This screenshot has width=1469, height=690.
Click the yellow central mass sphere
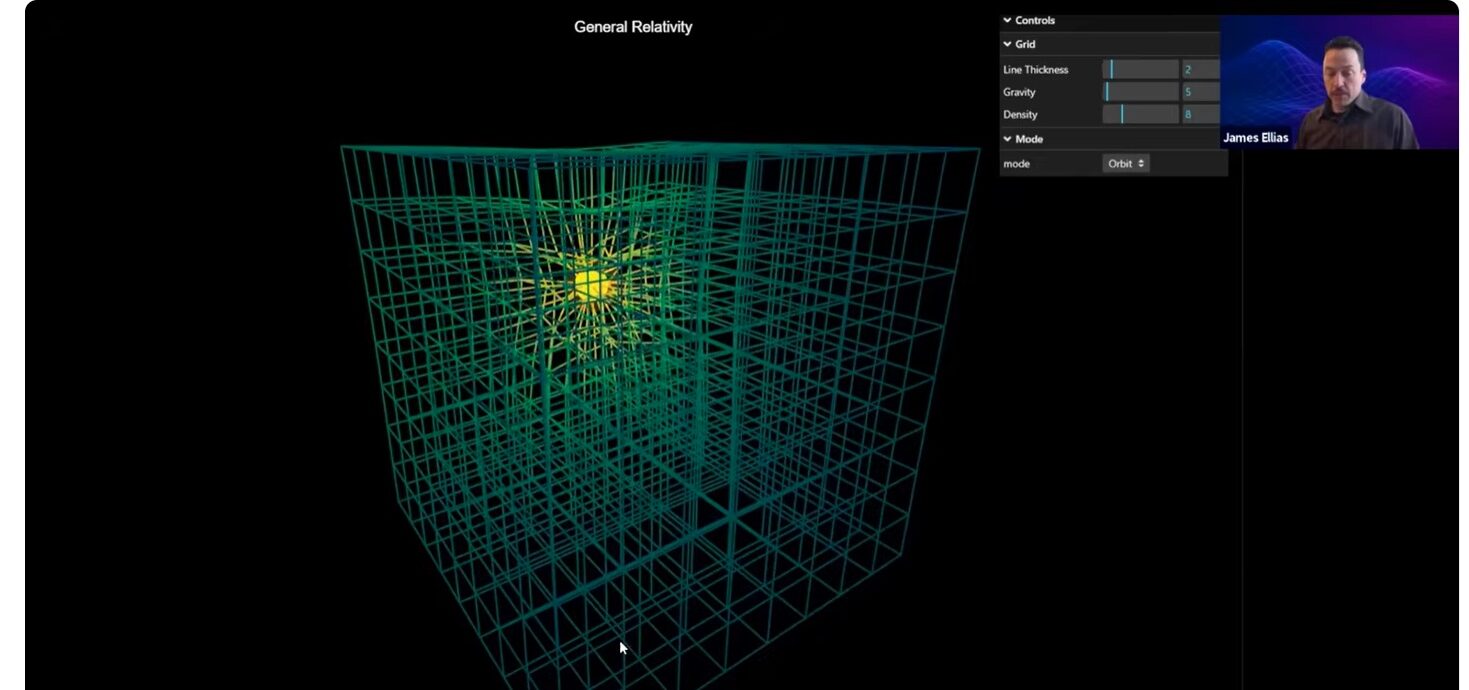click(592, 286)
